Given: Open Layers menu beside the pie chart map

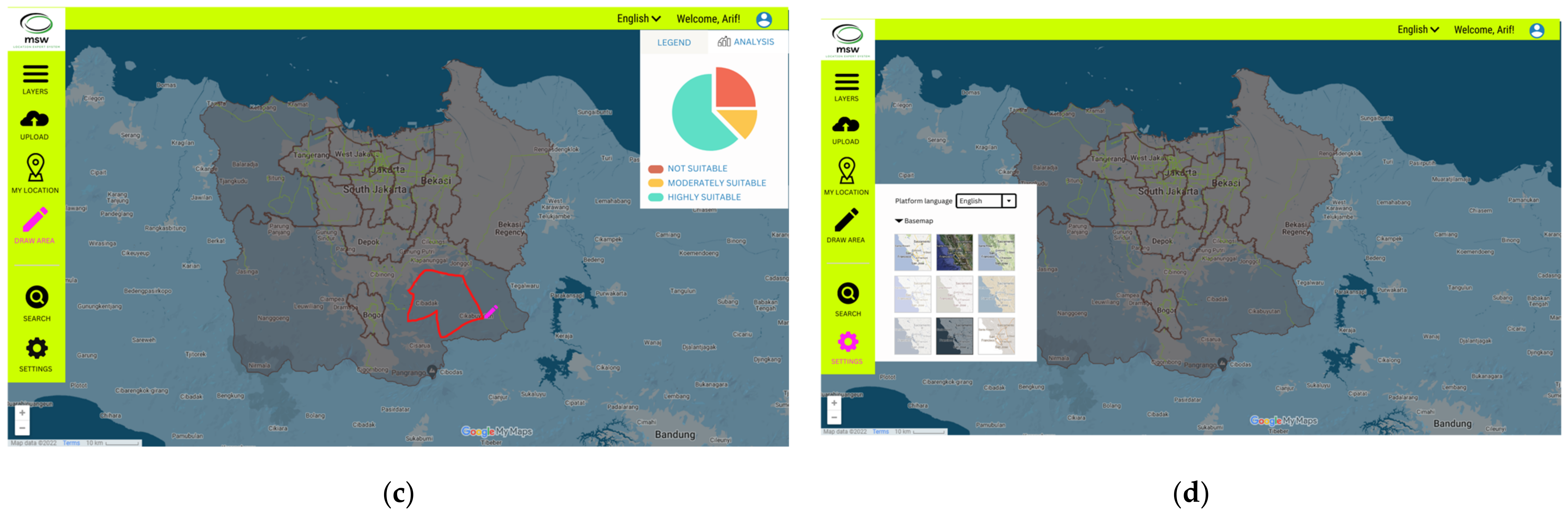Looking at the screenshot, I should point(35,75).
